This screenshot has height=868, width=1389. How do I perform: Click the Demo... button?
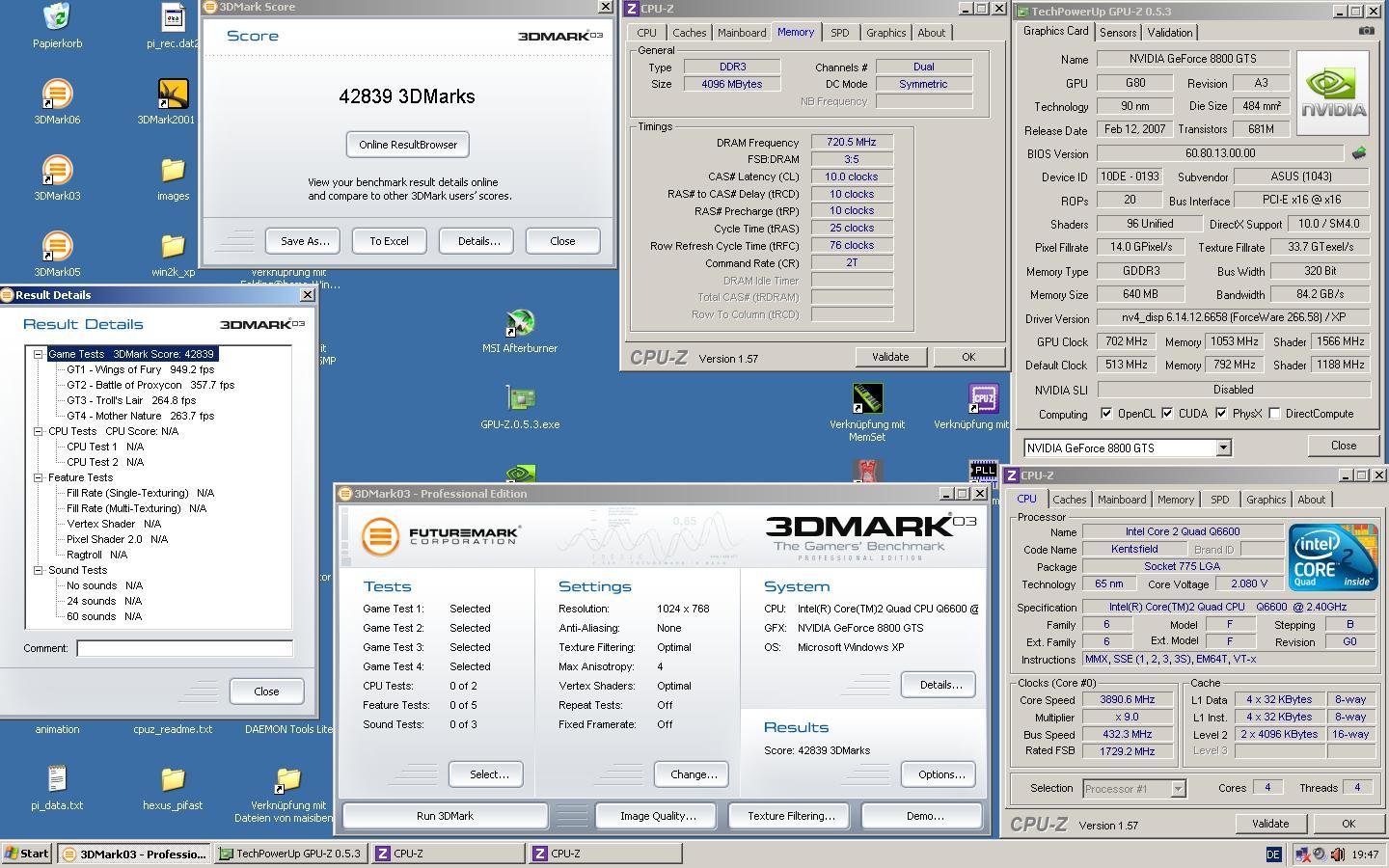coord(924,816)
